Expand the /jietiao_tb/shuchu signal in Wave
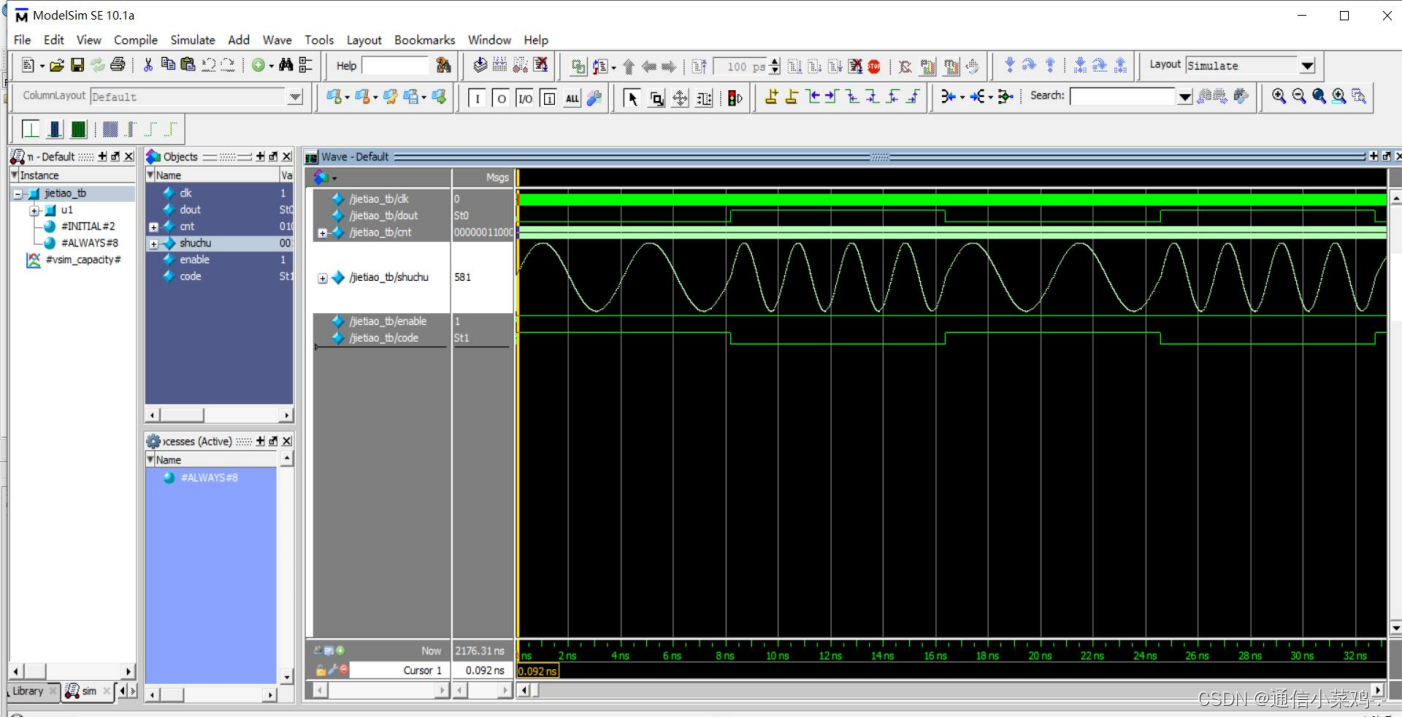This screenshot has height=718, width=1402. point(322,278)
